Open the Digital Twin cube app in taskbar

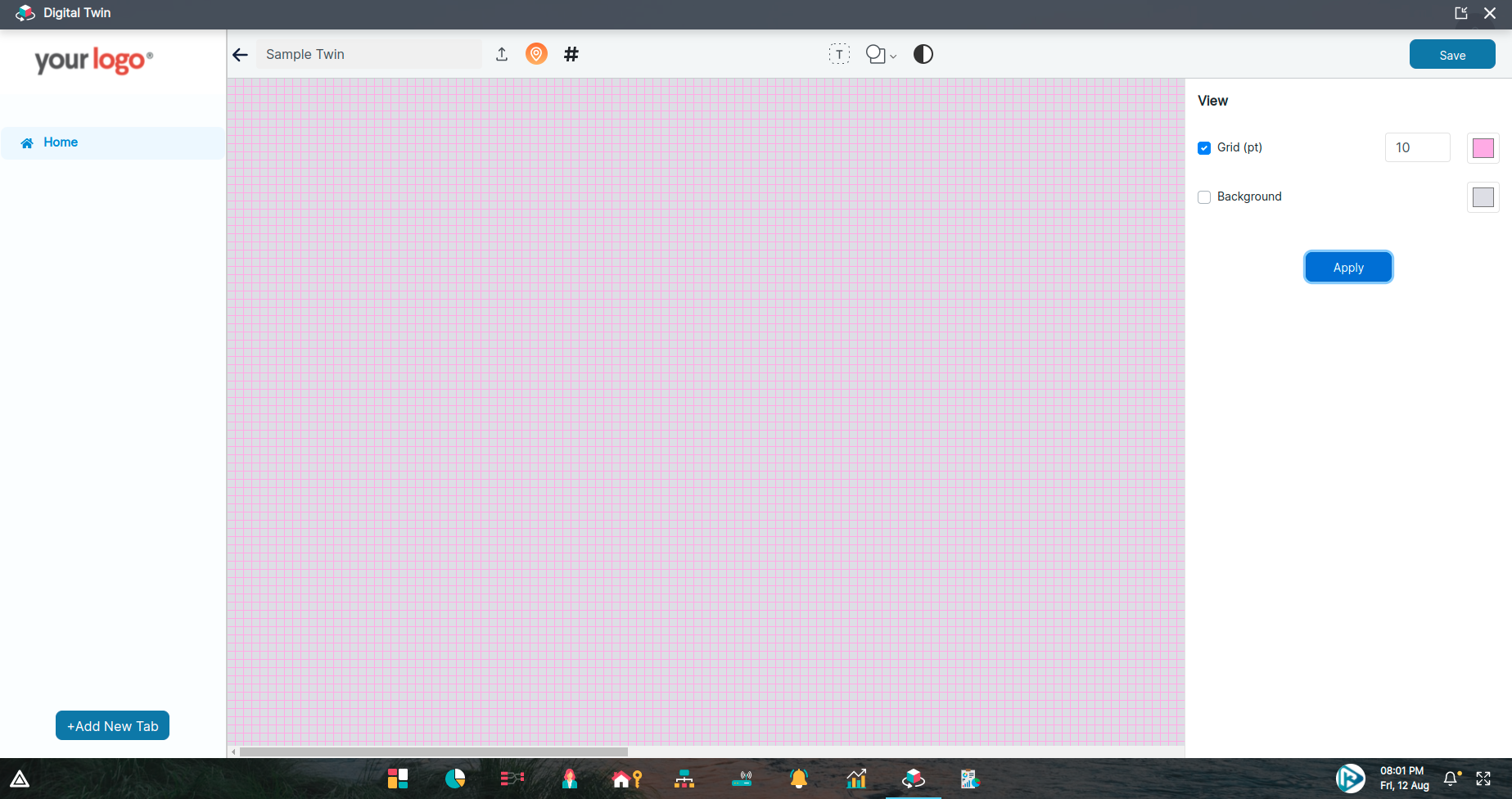tap(913, 779)
